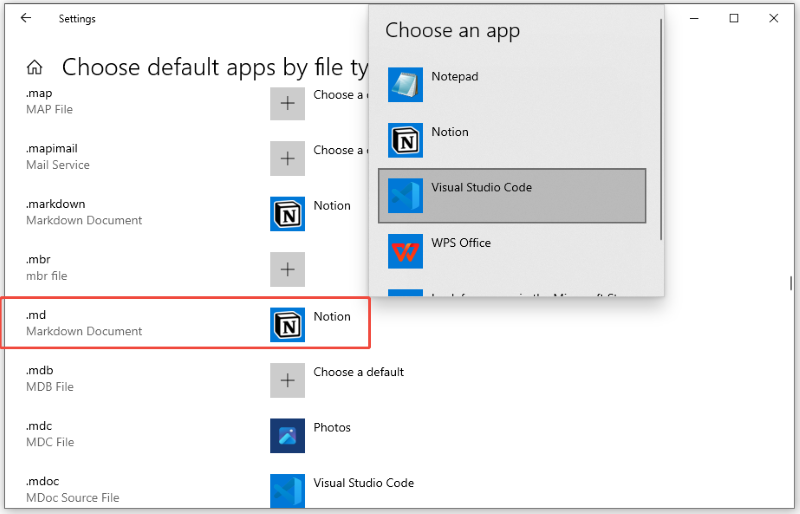Click the MDoc Source File description
Image resolution: width=800 pixels, height=514 pixels.
coord(72,498)
